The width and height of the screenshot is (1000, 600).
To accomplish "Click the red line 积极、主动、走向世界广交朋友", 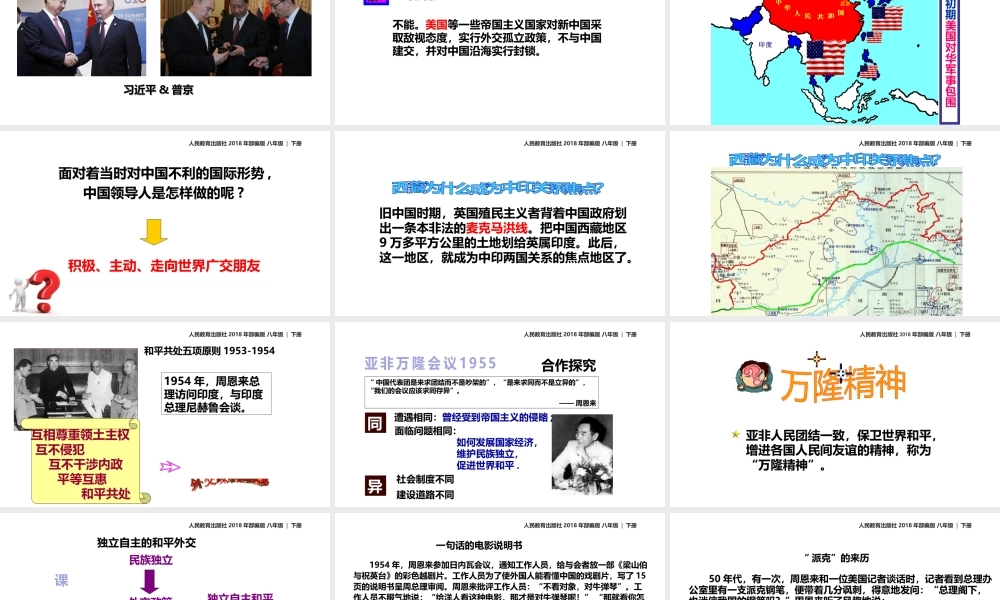I will [x=164, y=266].
